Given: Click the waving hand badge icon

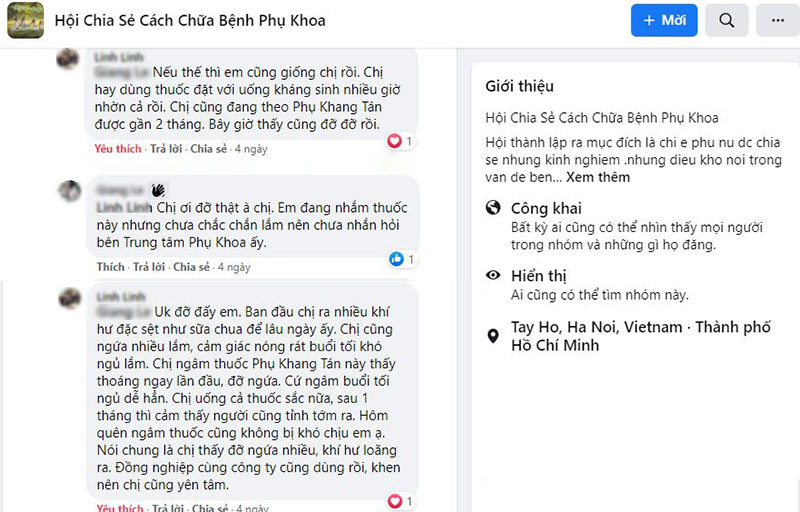Looking at the screenshot, I should coord(158,191).
